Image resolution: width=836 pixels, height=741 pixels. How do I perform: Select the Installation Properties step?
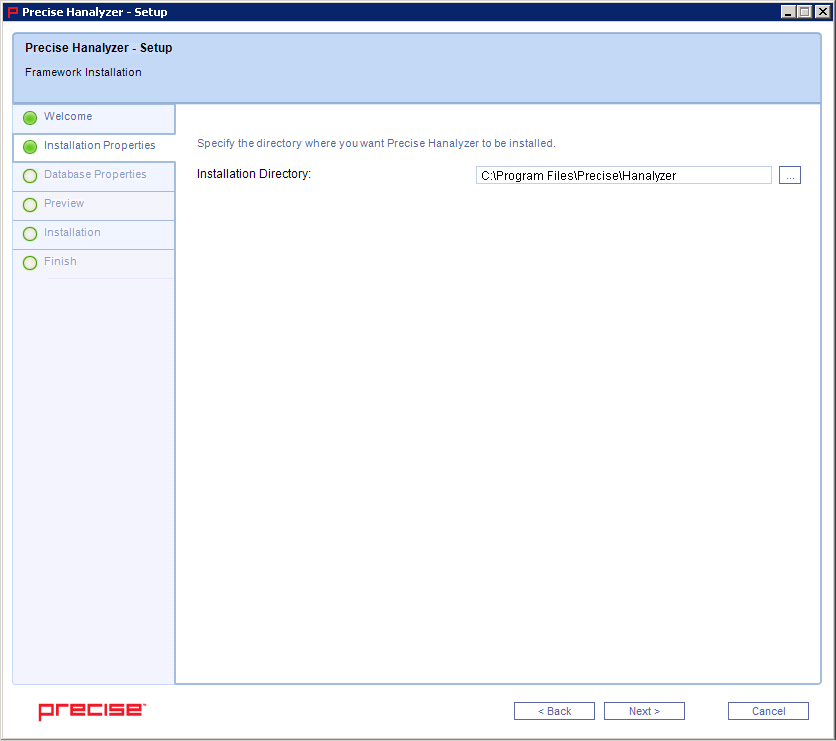point(94,147)
